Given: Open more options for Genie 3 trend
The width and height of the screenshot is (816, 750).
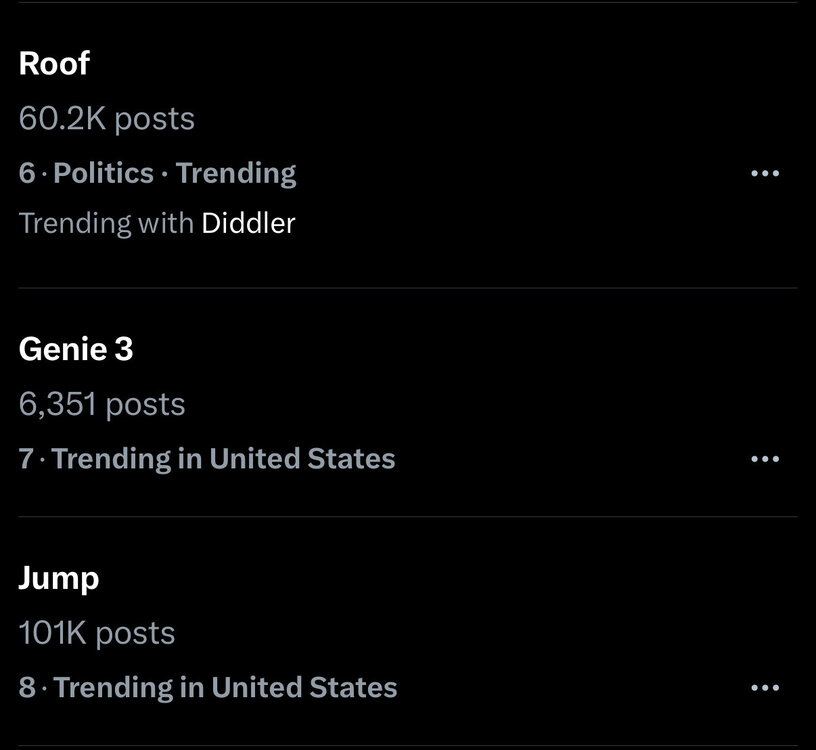Looking at the screenshot, I should tap(764, 459).
